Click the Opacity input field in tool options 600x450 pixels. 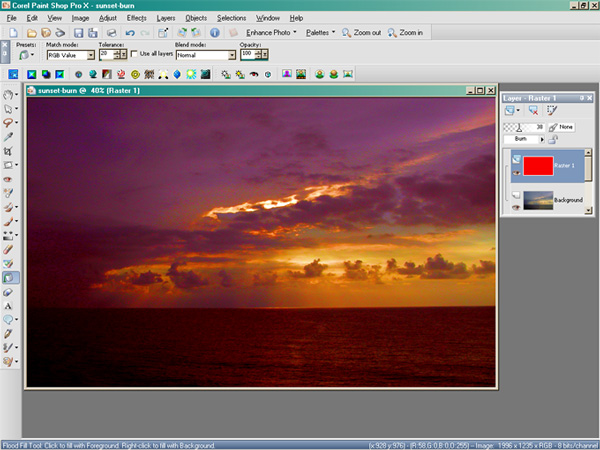click(248, 55)
